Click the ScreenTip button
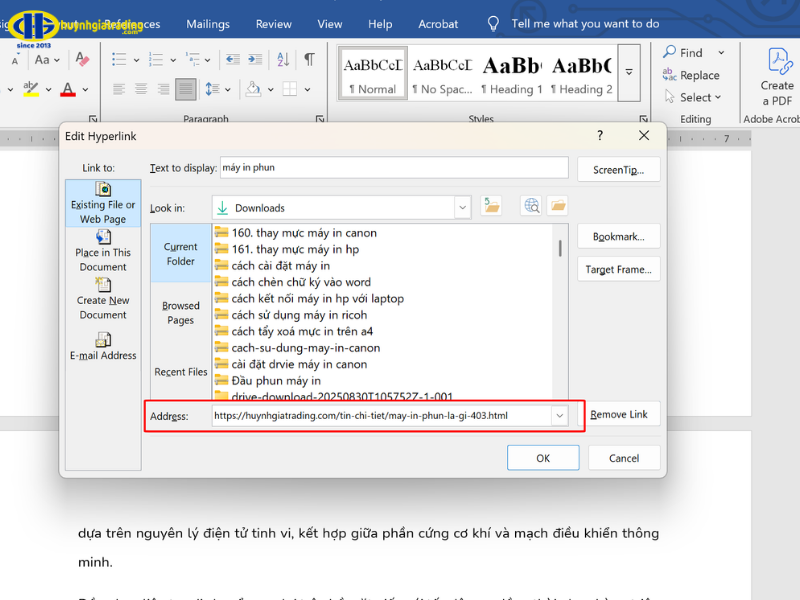This screenshot has height=600, width=800. point(618,169)
